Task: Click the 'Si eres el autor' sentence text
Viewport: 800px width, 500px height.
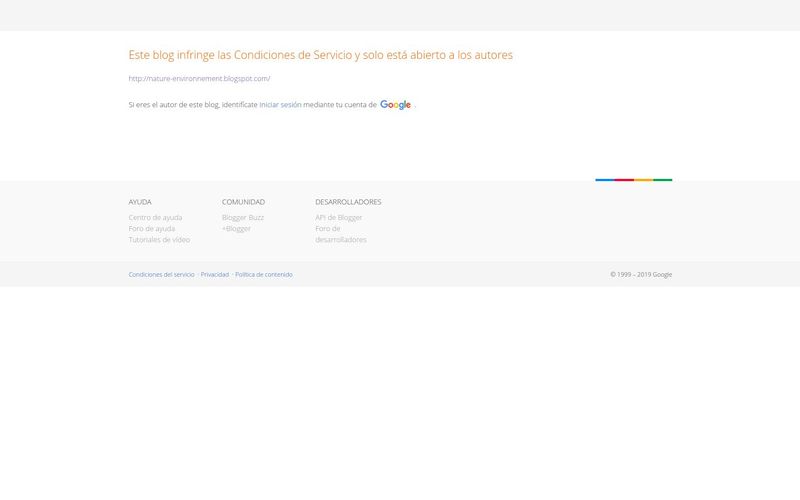Action: (193, 105)
